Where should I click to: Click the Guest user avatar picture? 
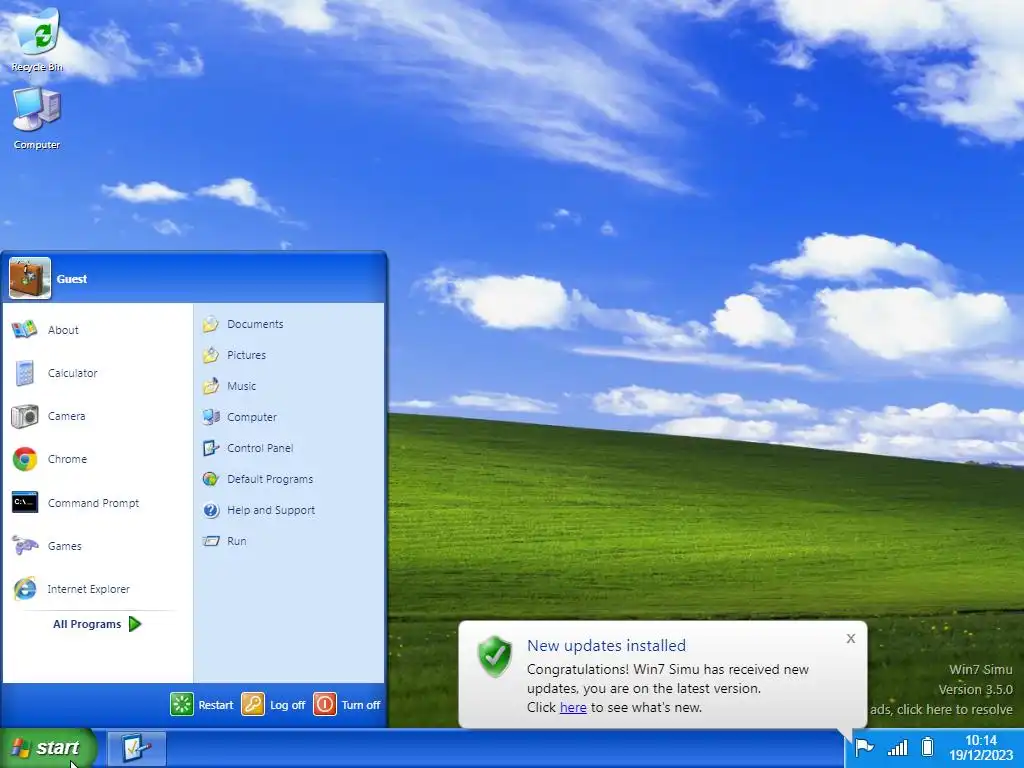tap(30, 278)
